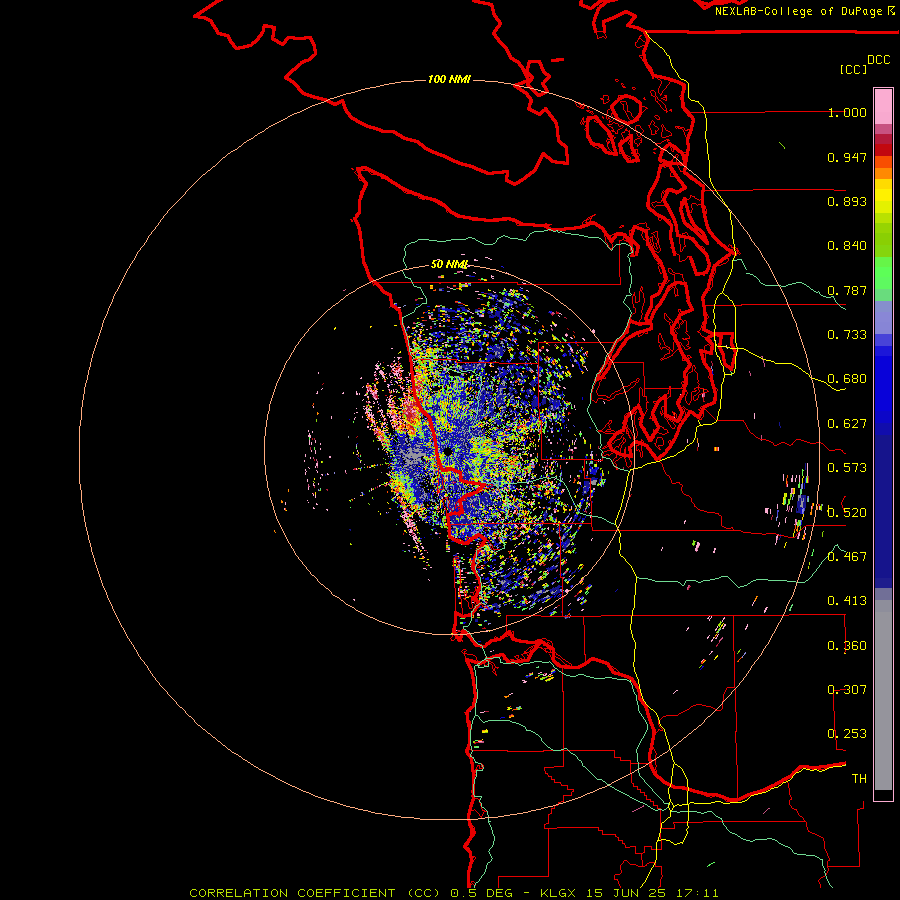
Task: Select the 1.000 legend value
Action: click(847, 112)
